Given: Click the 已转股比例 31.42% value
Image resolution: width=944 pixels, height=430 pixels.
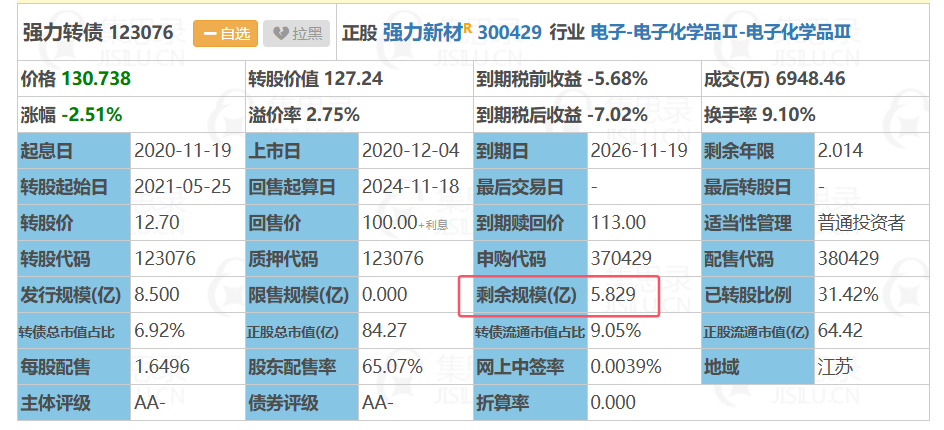Looking at the screenshot, I should (x=848, y=294).
